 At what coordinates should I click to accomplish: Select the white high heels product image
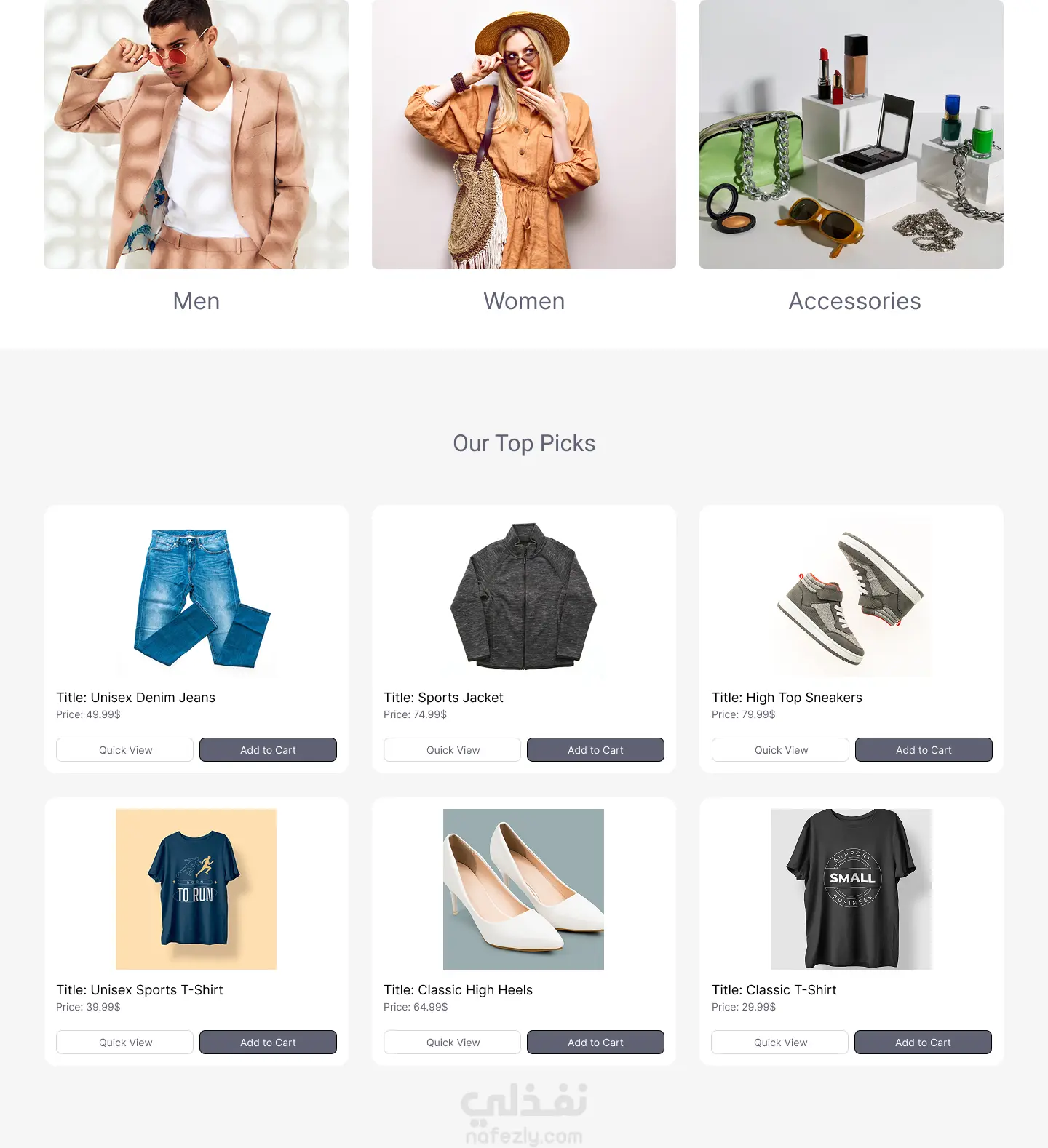pos(524,889)
